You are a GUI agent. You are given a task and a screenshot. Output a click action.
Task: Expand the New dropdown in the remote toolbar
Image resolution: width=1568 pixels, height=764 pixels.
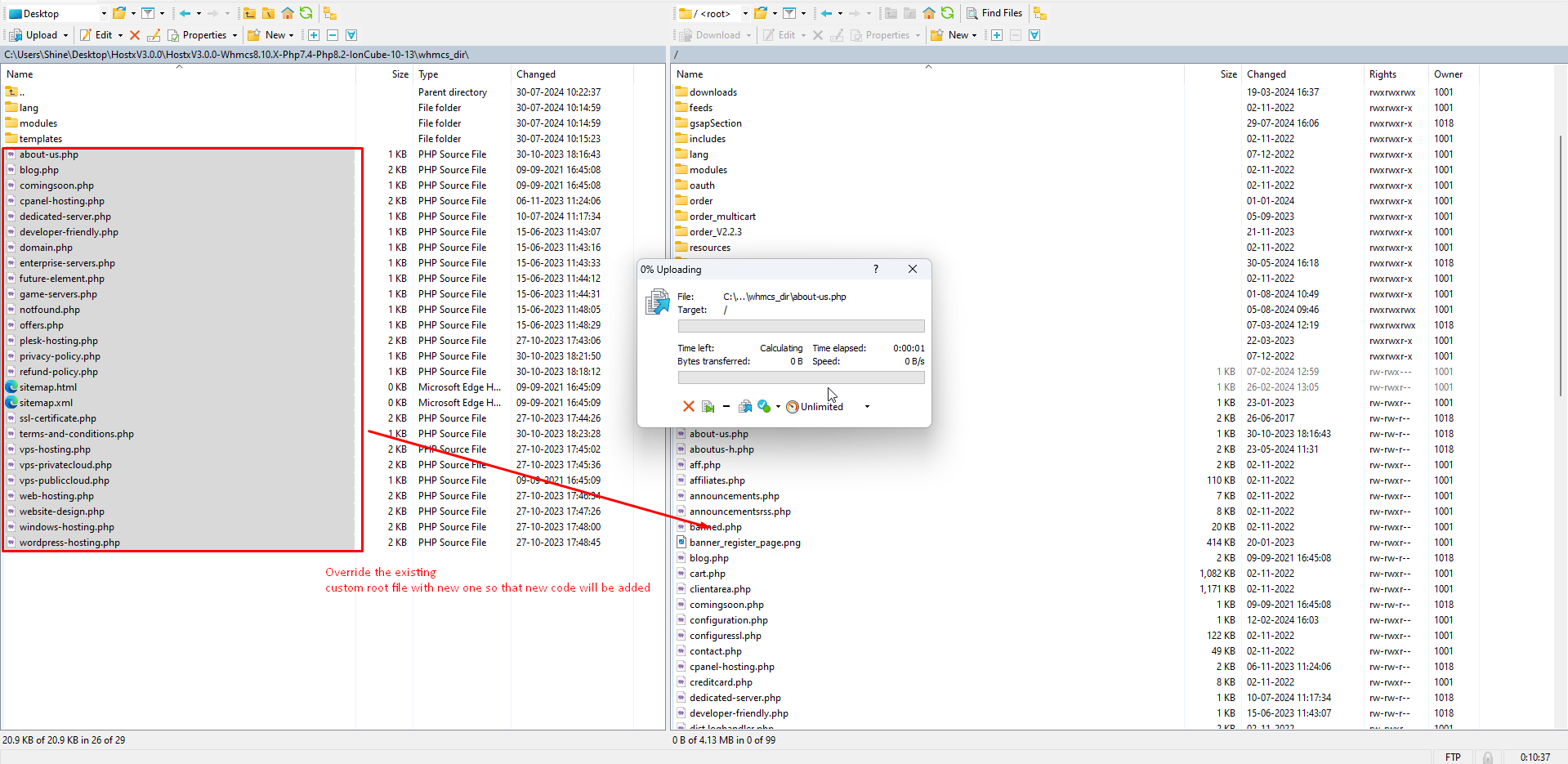click(975, 35)
